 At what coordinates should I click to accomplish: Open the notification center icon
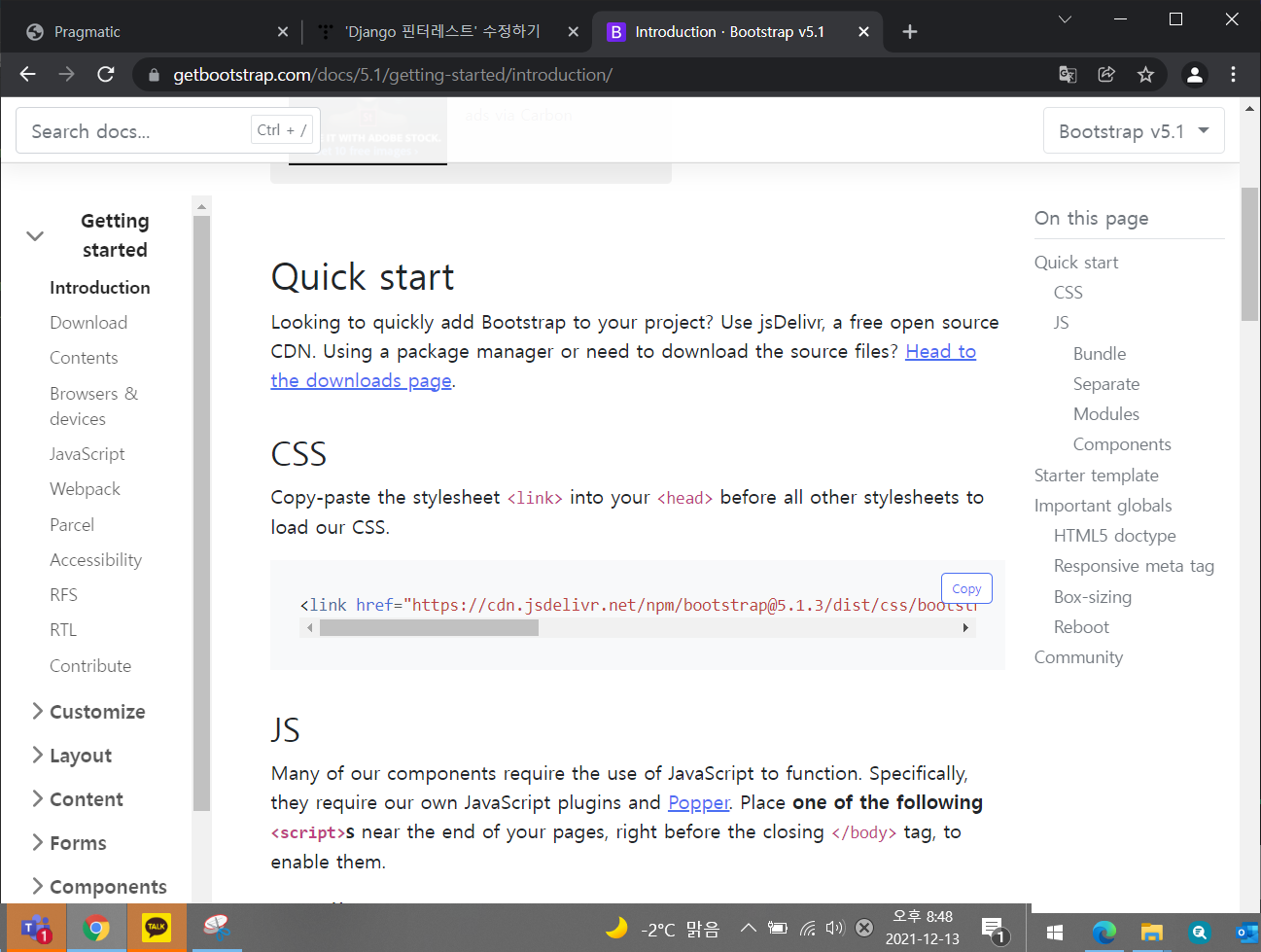tap(993, 929)
